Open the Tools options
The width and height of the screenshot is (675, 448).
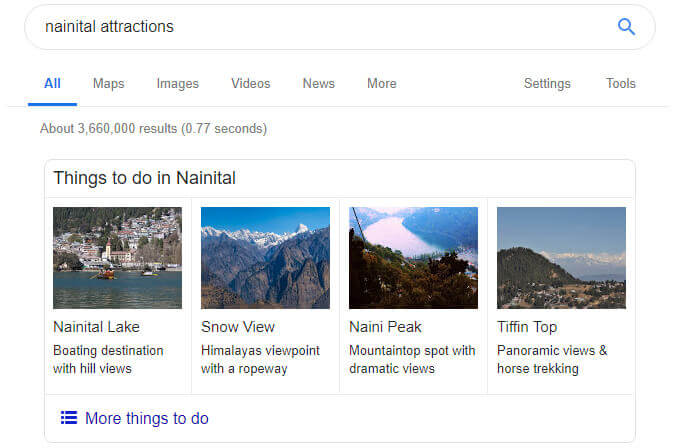tap(620, 83)
